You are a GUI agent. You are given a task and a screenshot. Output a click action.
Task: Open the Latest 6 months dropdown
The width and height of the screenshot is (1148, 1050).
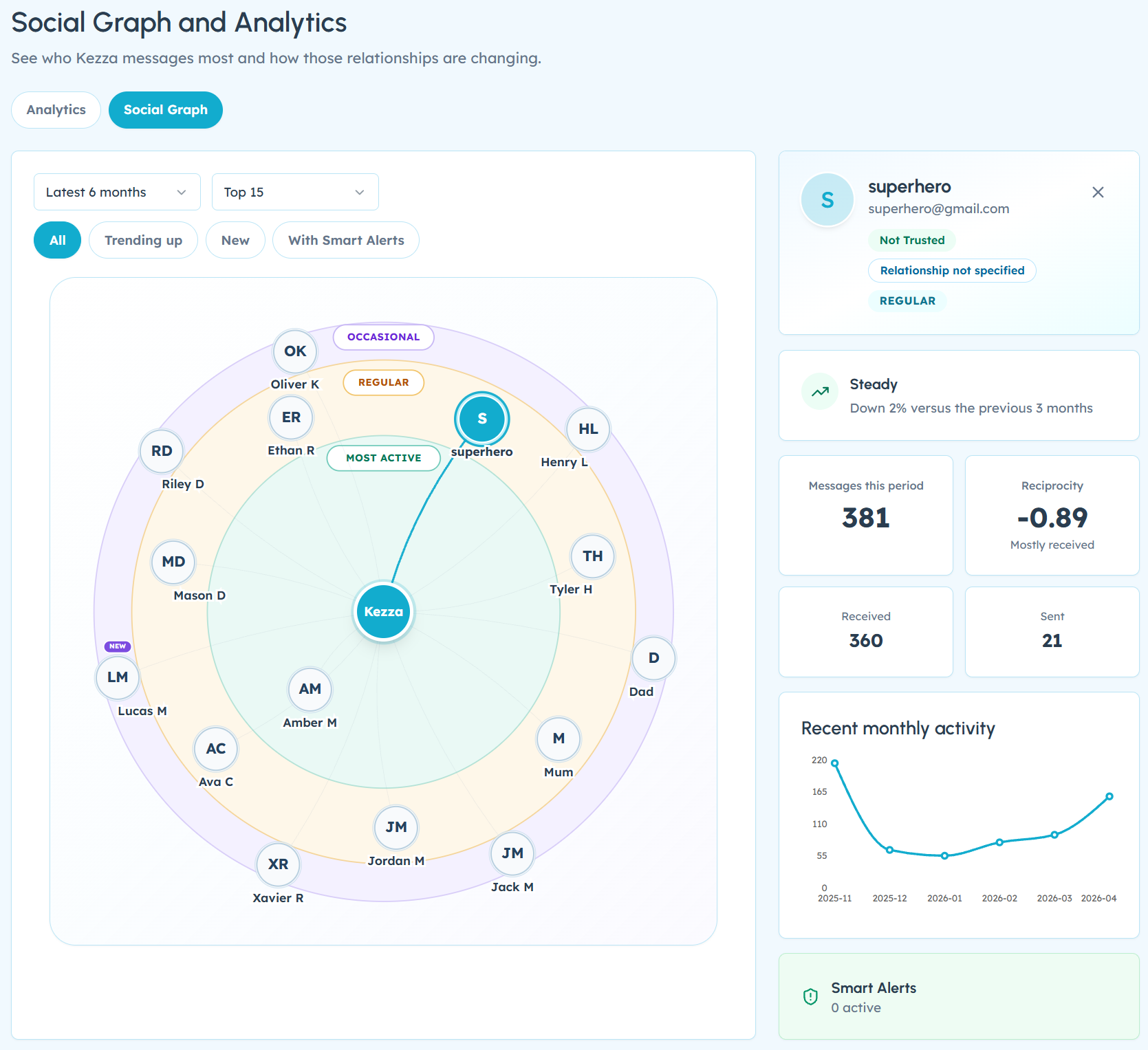117,192
